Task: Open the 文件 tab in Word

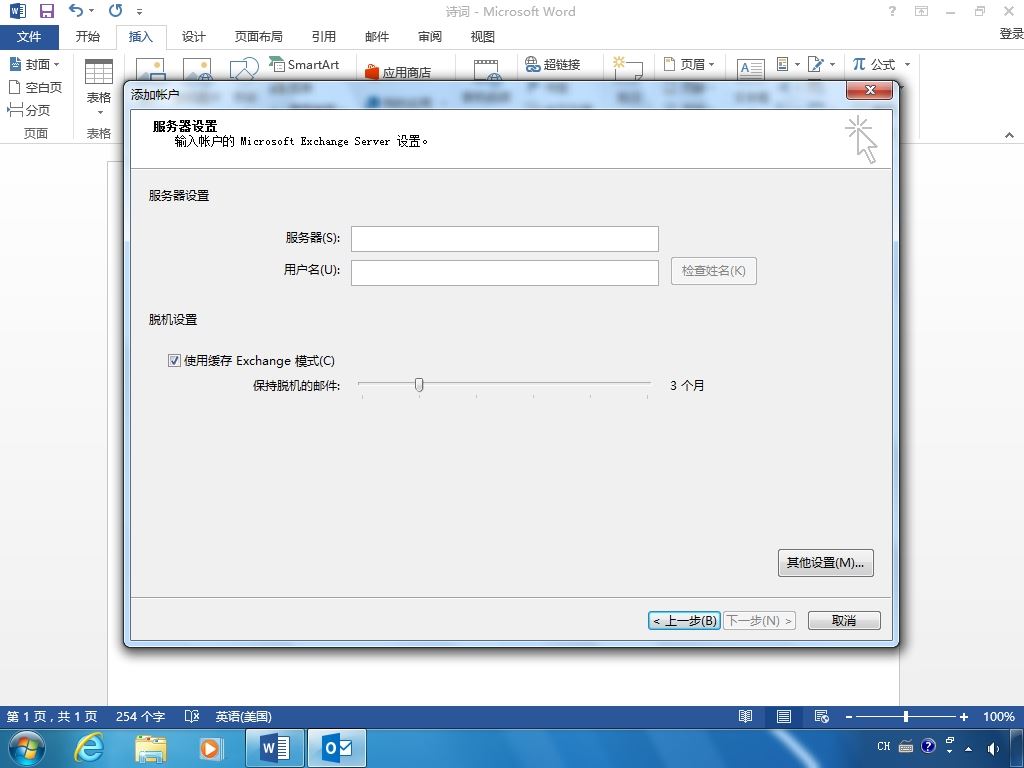Action: pyautogui.click(x=29, y=37)
